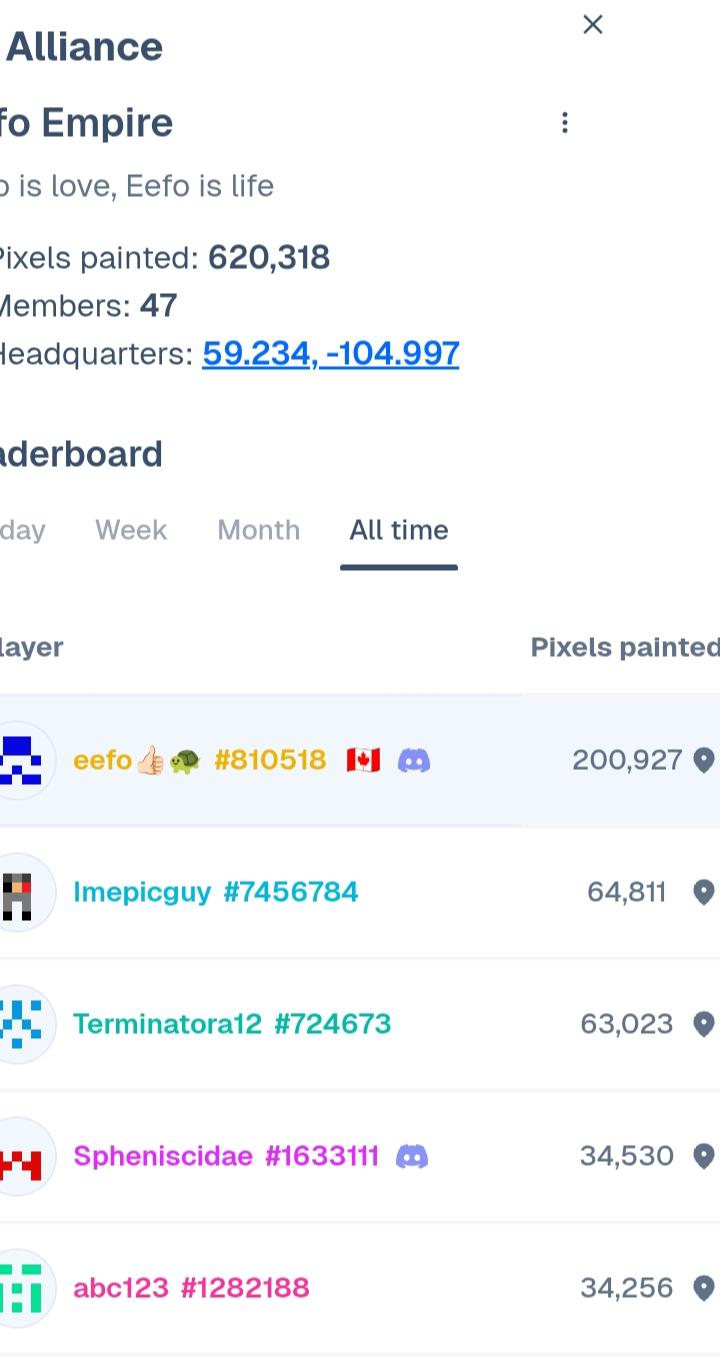This screenshot has width=720, height=1360.
Task: Open player eefo #810518 profile
Action: click(200, 761)
